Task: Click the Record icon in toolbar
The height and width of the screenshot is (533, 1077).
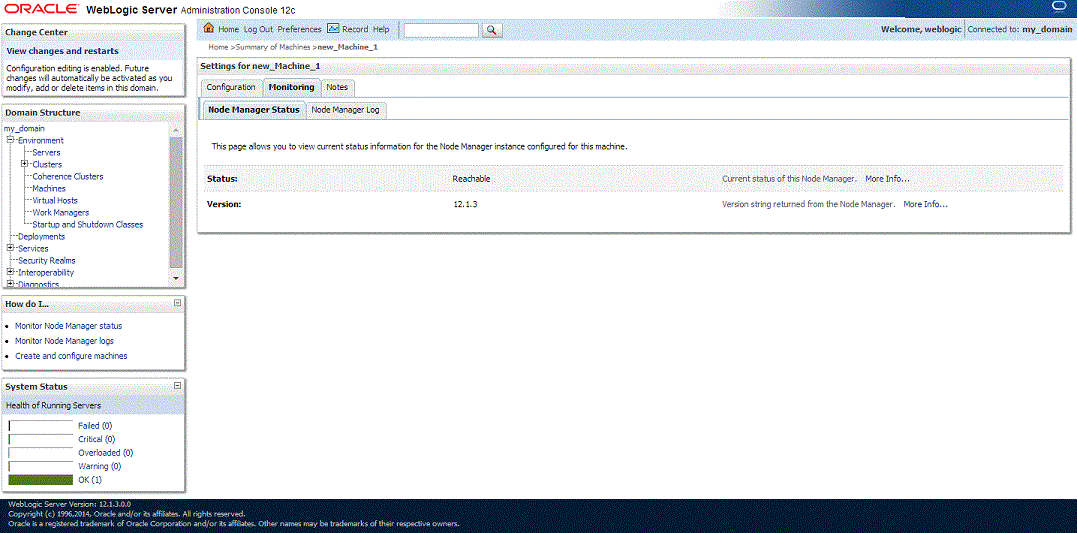Action: (x=333, y=29)
